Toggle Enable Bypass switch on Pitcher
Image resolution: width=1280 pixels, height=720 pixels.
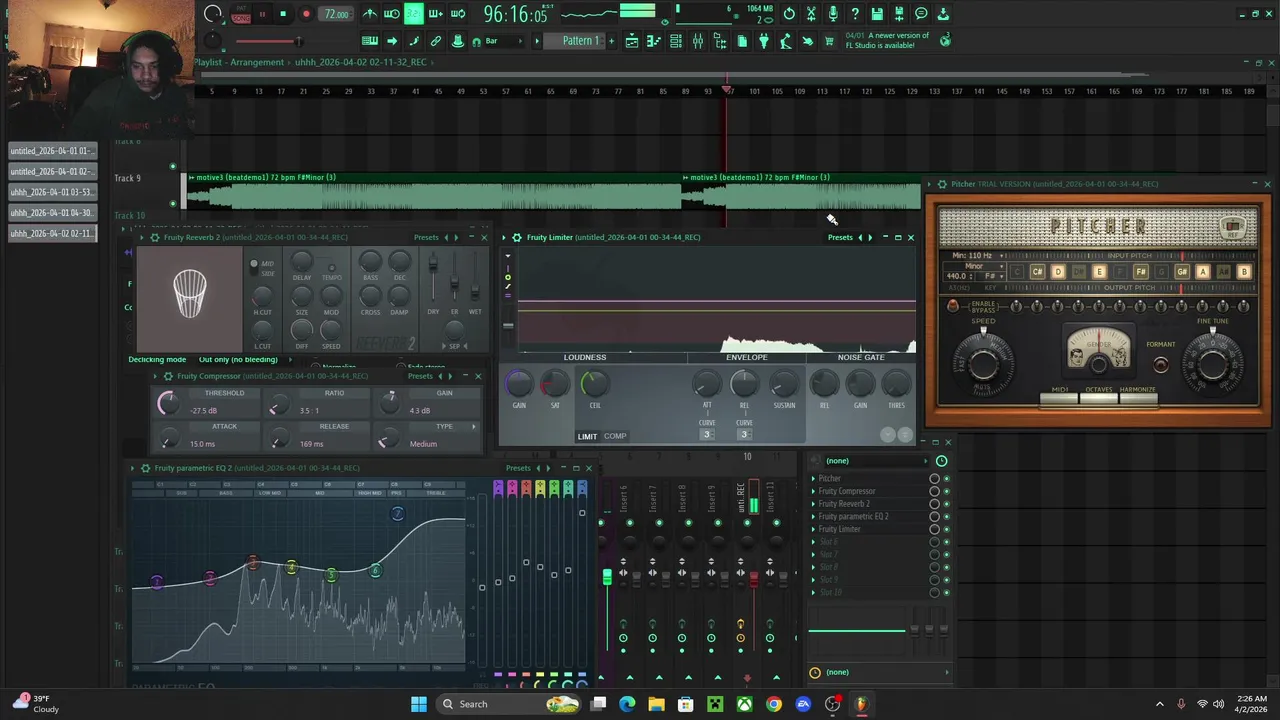coord(953,306)
